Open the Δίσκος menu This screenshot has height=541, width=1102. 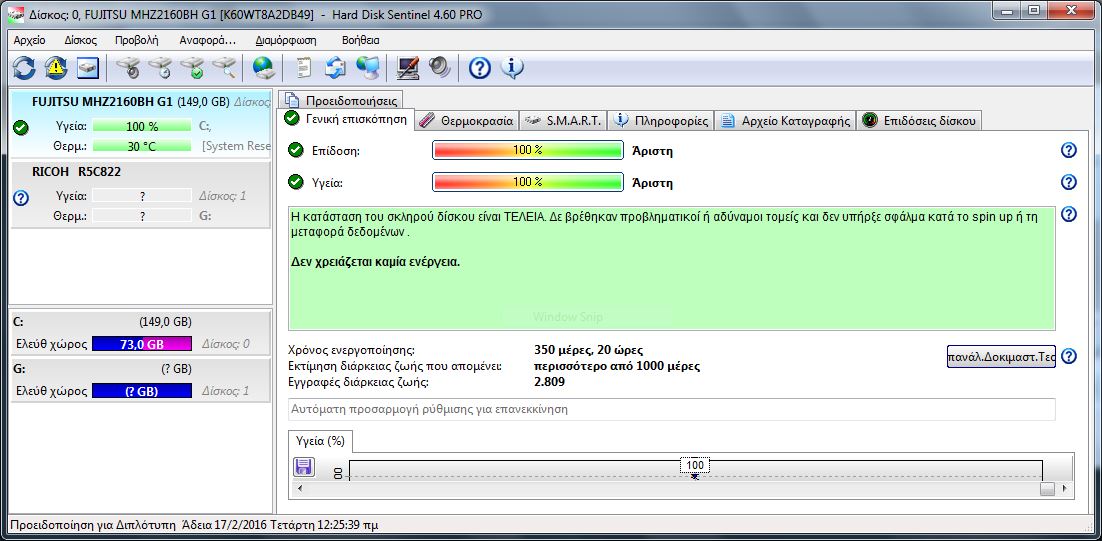(81, 40)
